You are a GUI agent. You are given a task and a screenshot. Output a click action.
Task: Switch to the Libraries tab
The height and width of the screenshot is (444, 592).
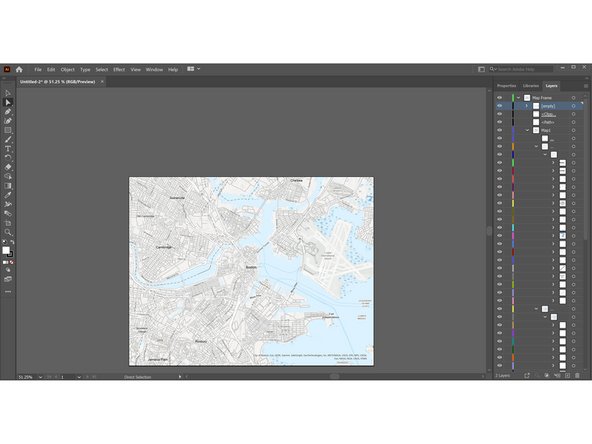tap(531, 86)
